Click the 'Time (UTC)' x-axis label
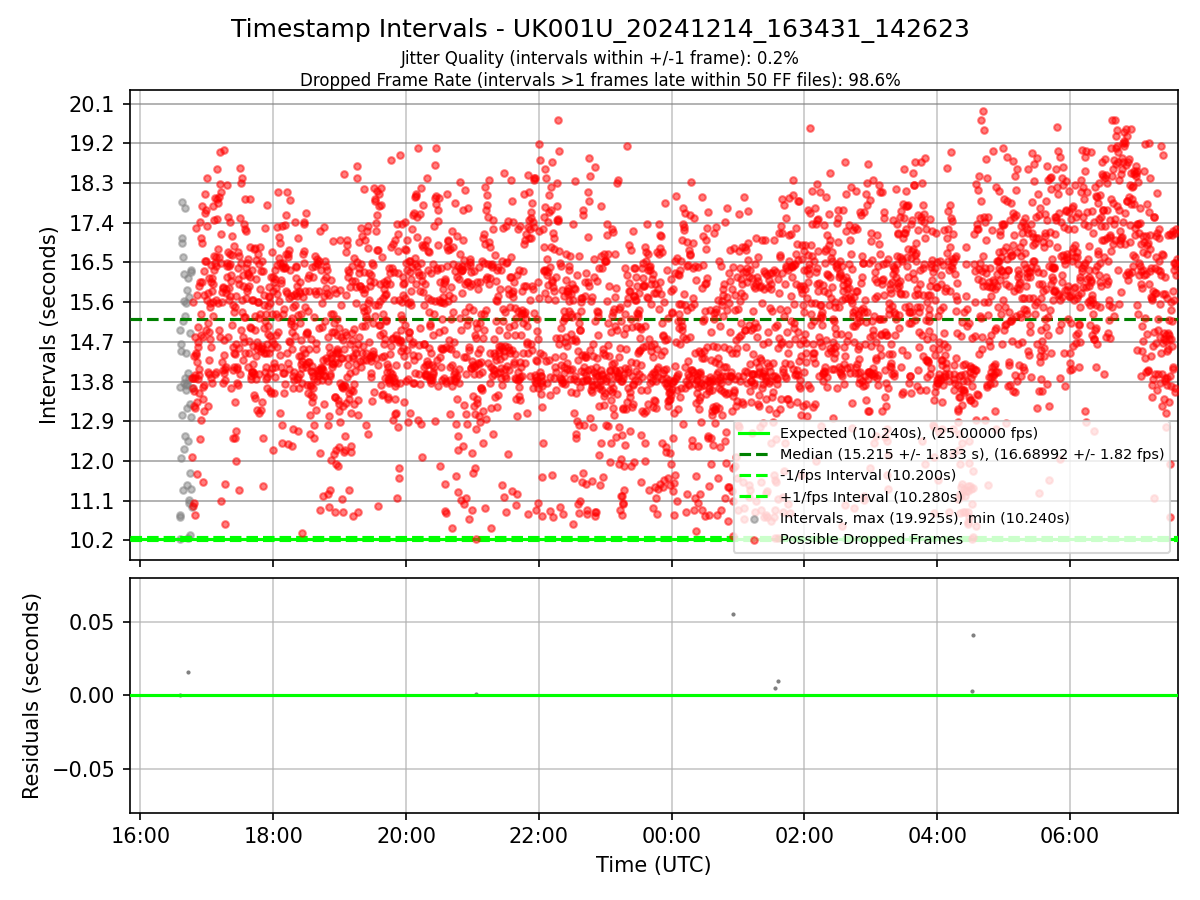 pyautogui.click(x=653, y=865)
